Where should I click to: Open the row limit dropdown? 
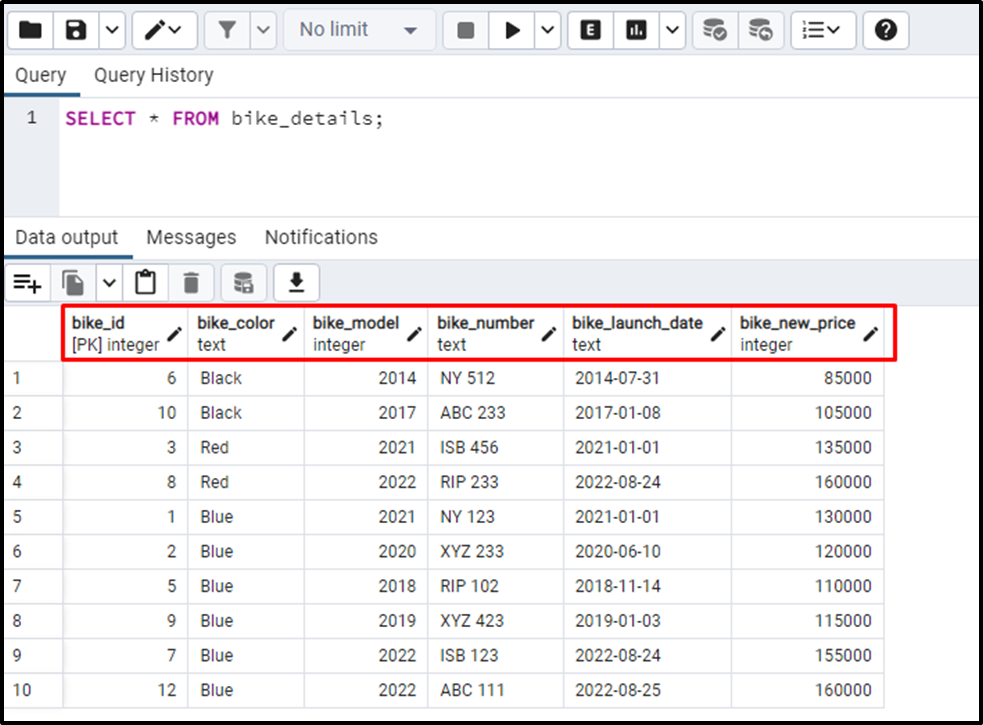click(x=358, y=30)
